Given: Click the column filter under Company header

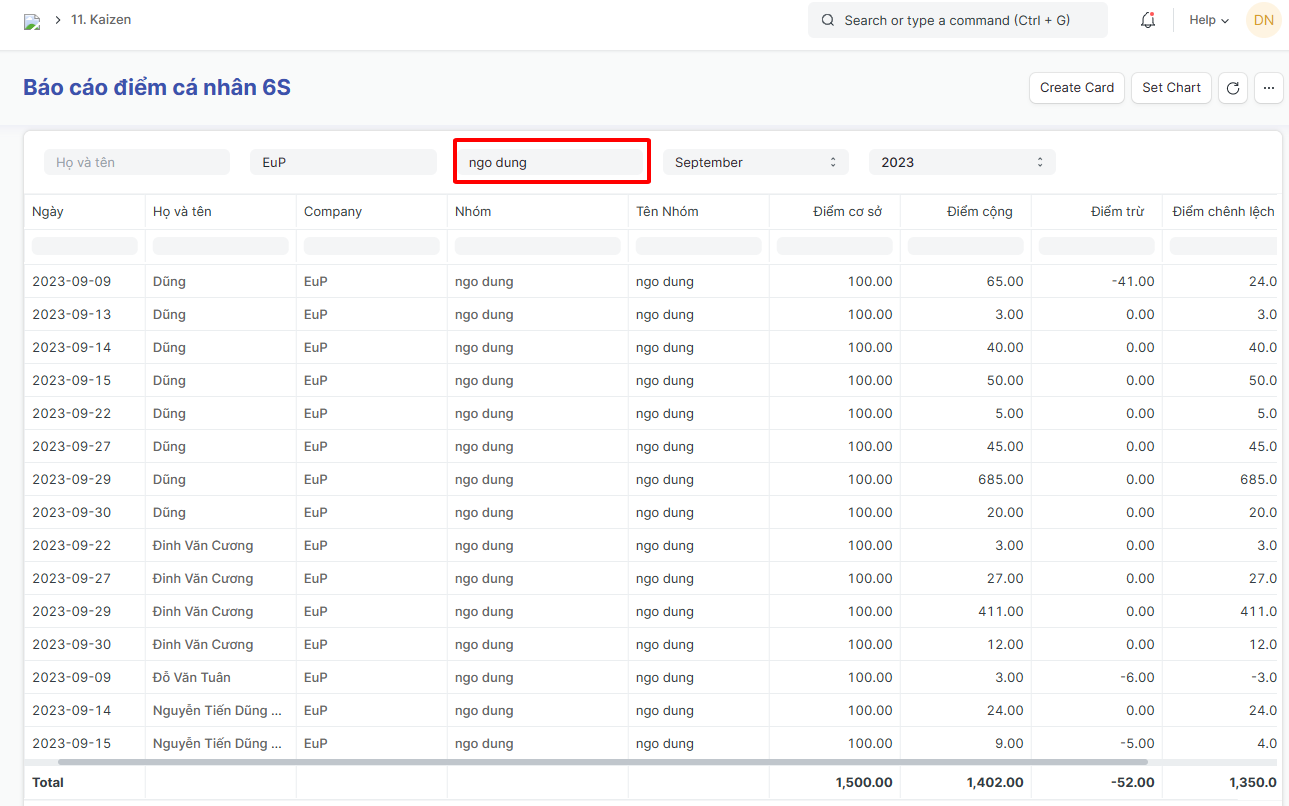Looking at the screenshot, I should click(x=371, y=246).
